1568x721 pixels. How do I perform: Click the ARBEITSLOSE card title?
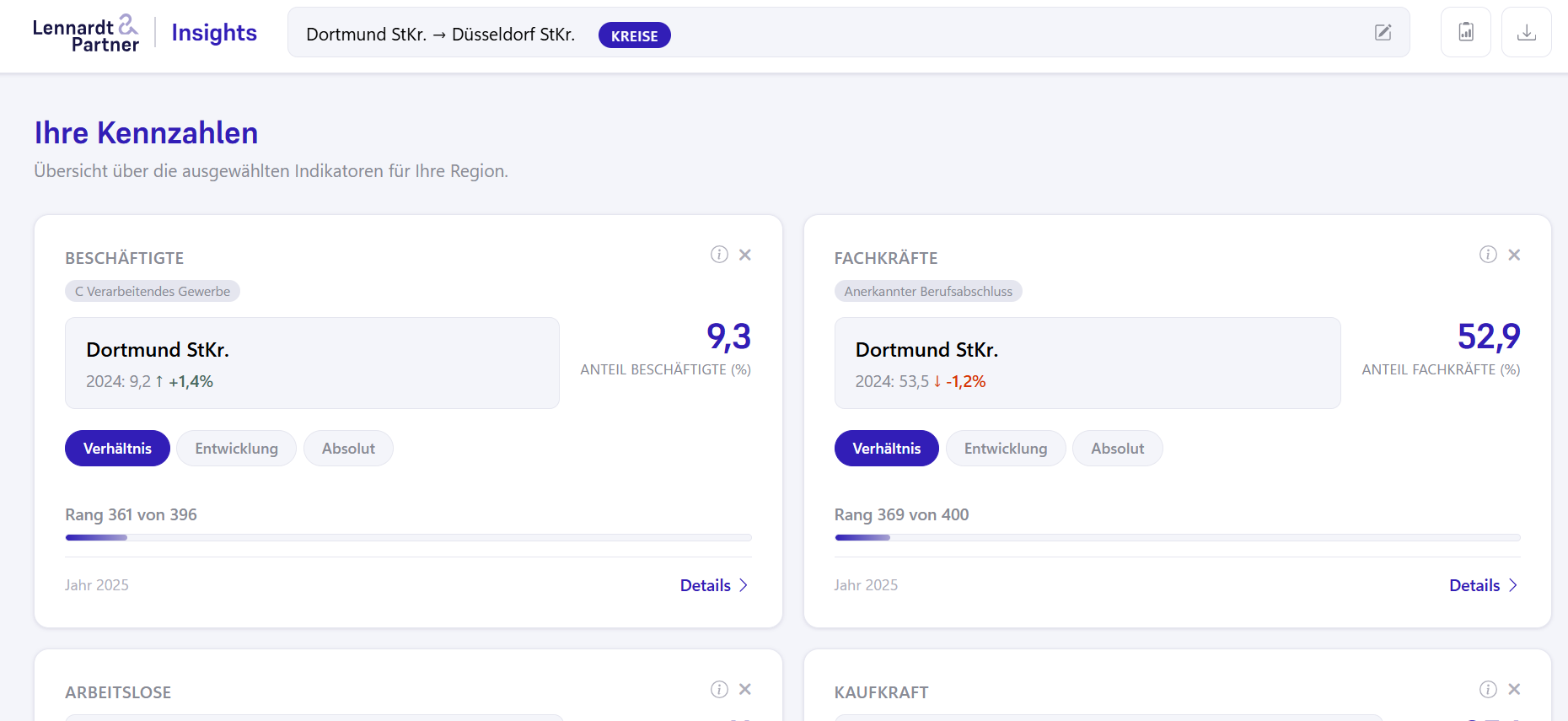coord(118,692)
